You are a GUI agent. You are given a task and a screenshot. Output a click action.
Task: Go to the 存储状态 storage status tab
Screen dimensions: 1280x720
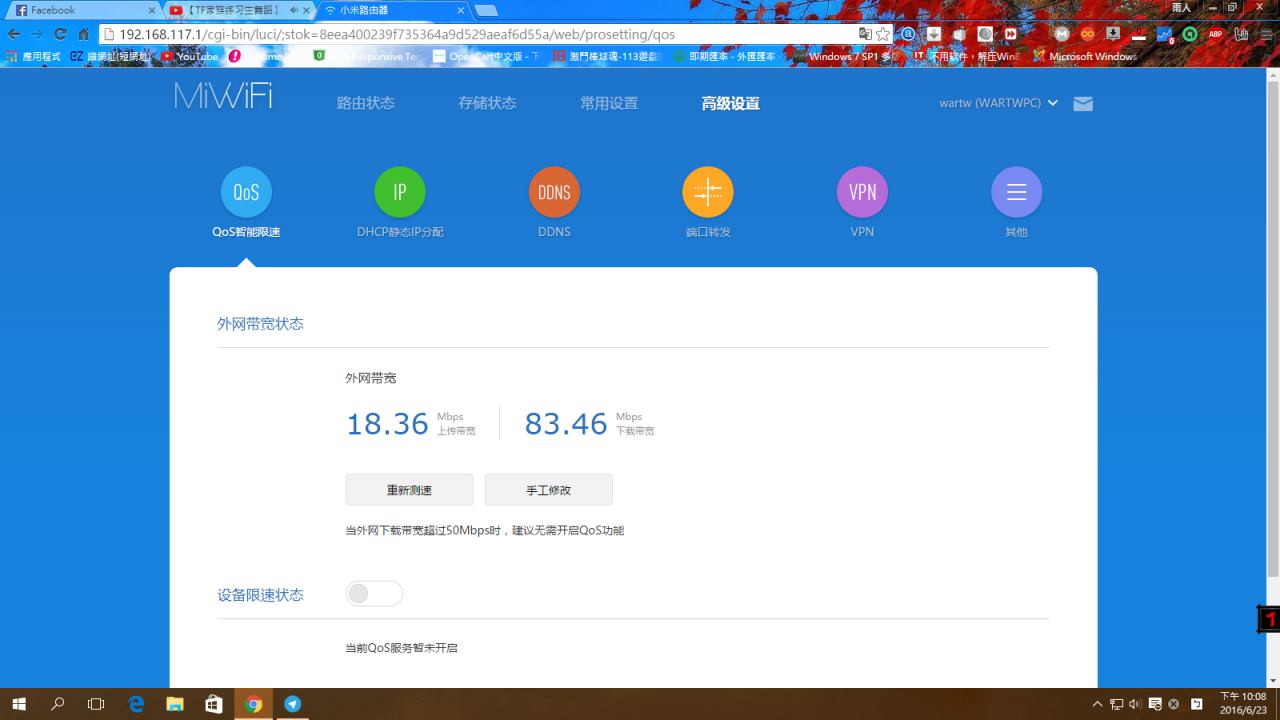tap(487, 103)
